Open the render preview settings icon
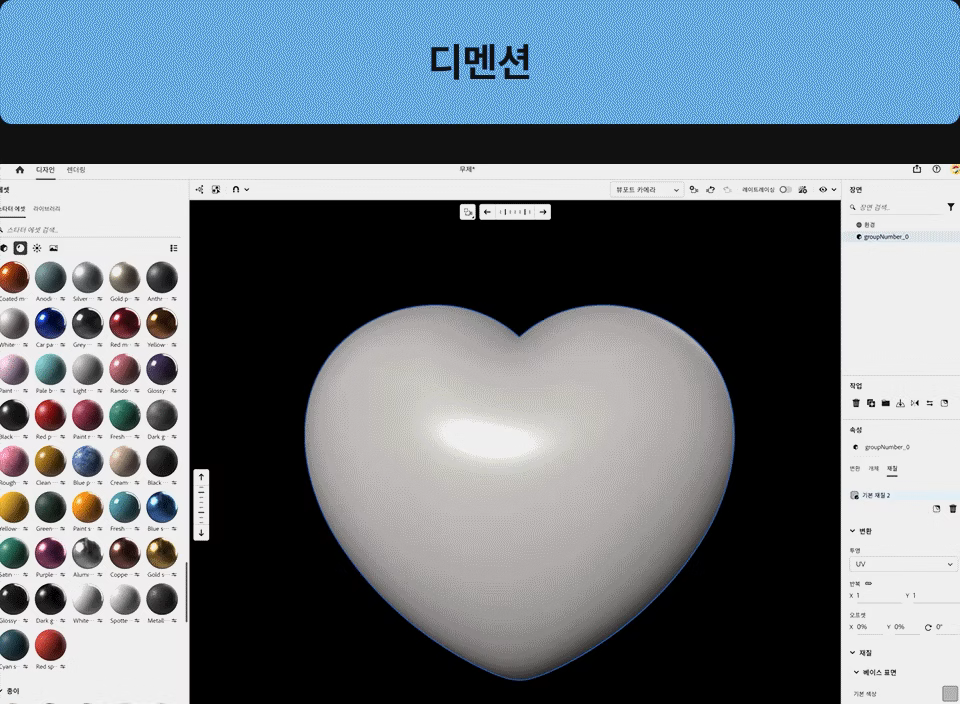960x704 pixels. [803, 190]
